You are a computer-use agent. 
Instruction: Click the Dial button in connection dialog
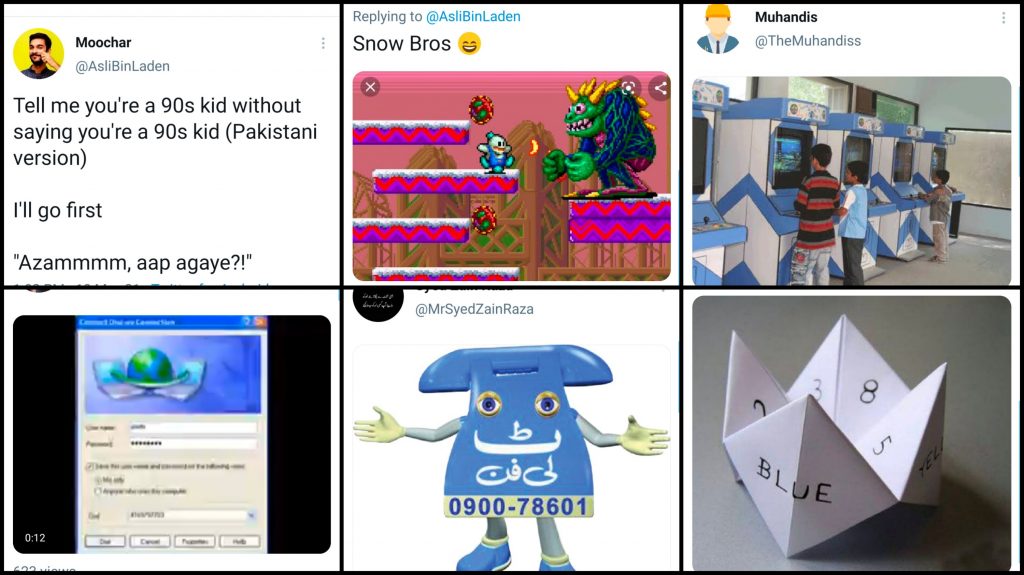105,542
